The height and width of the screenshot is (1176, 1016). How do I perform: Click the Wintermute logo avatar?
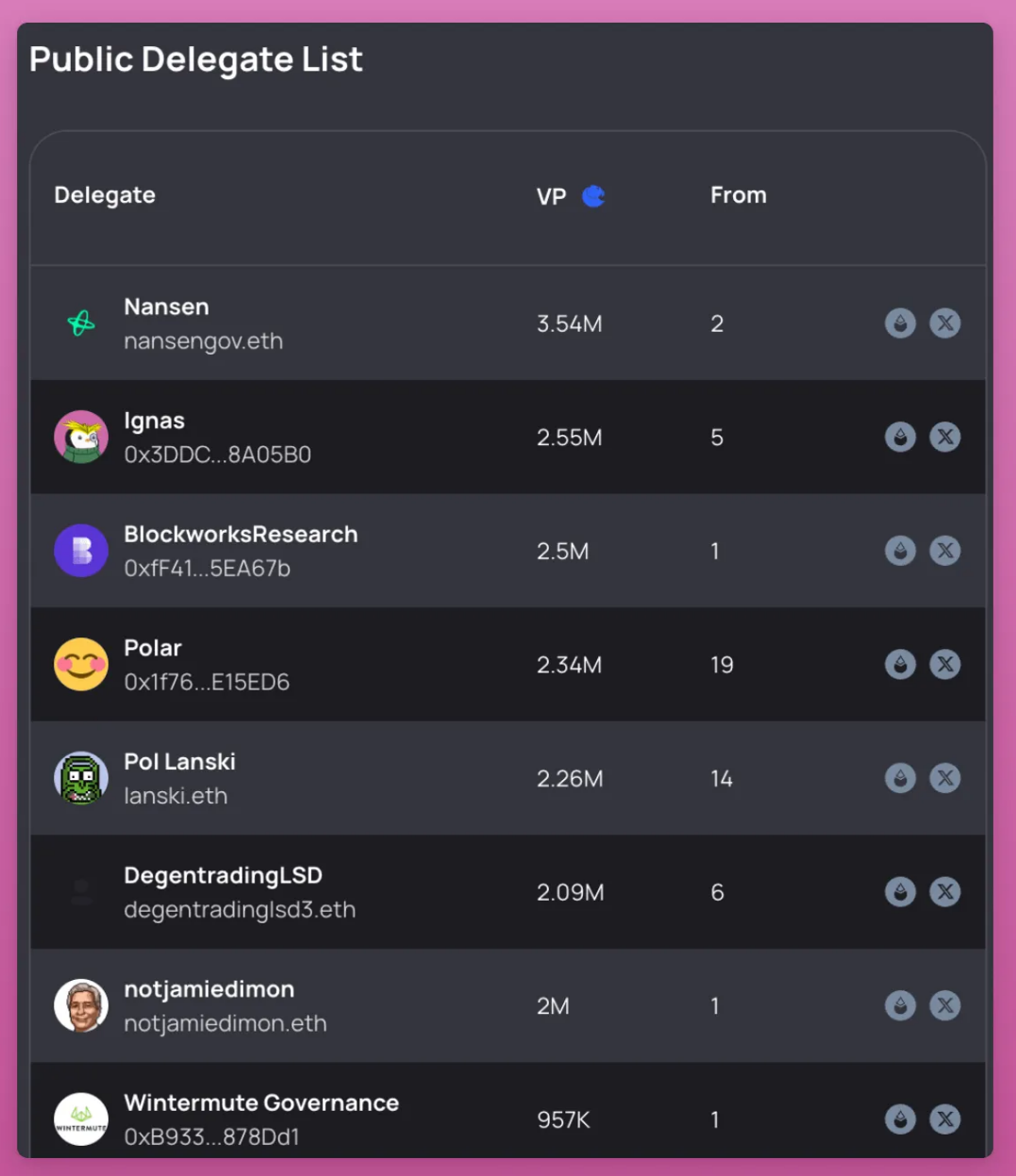[x=81, y=1119]
